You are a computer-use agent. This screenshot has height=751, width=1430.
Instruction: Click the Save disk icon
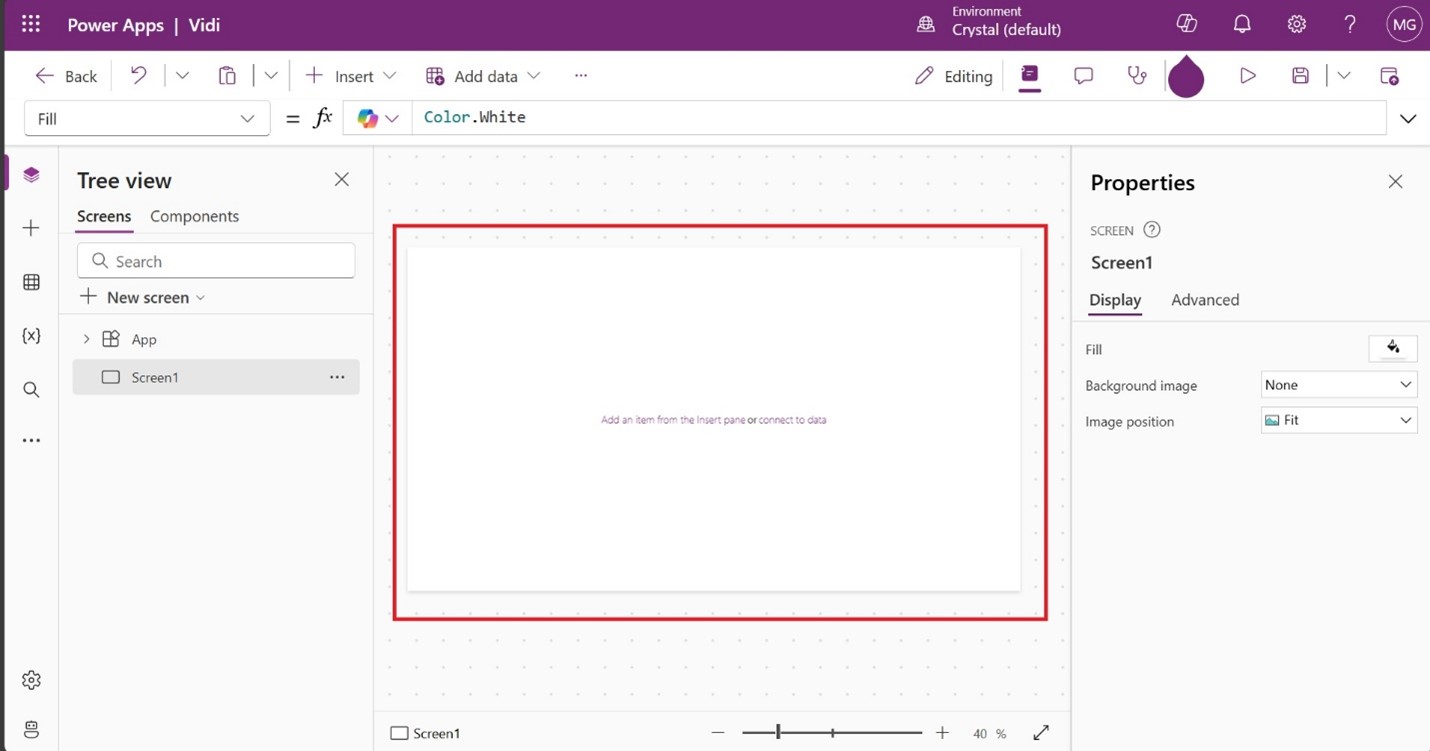pyautogui.click(x=1300, y=76)
